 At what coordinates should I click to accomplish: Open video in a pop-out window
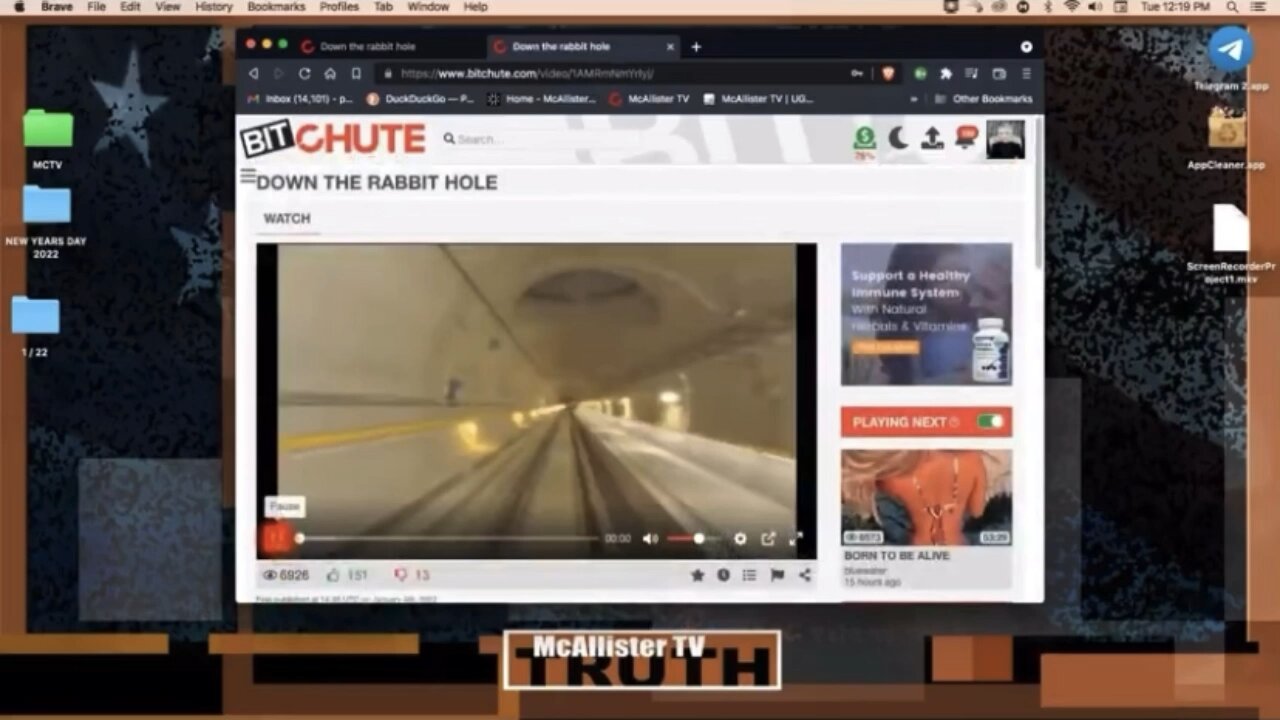click(x=768, y=539)
